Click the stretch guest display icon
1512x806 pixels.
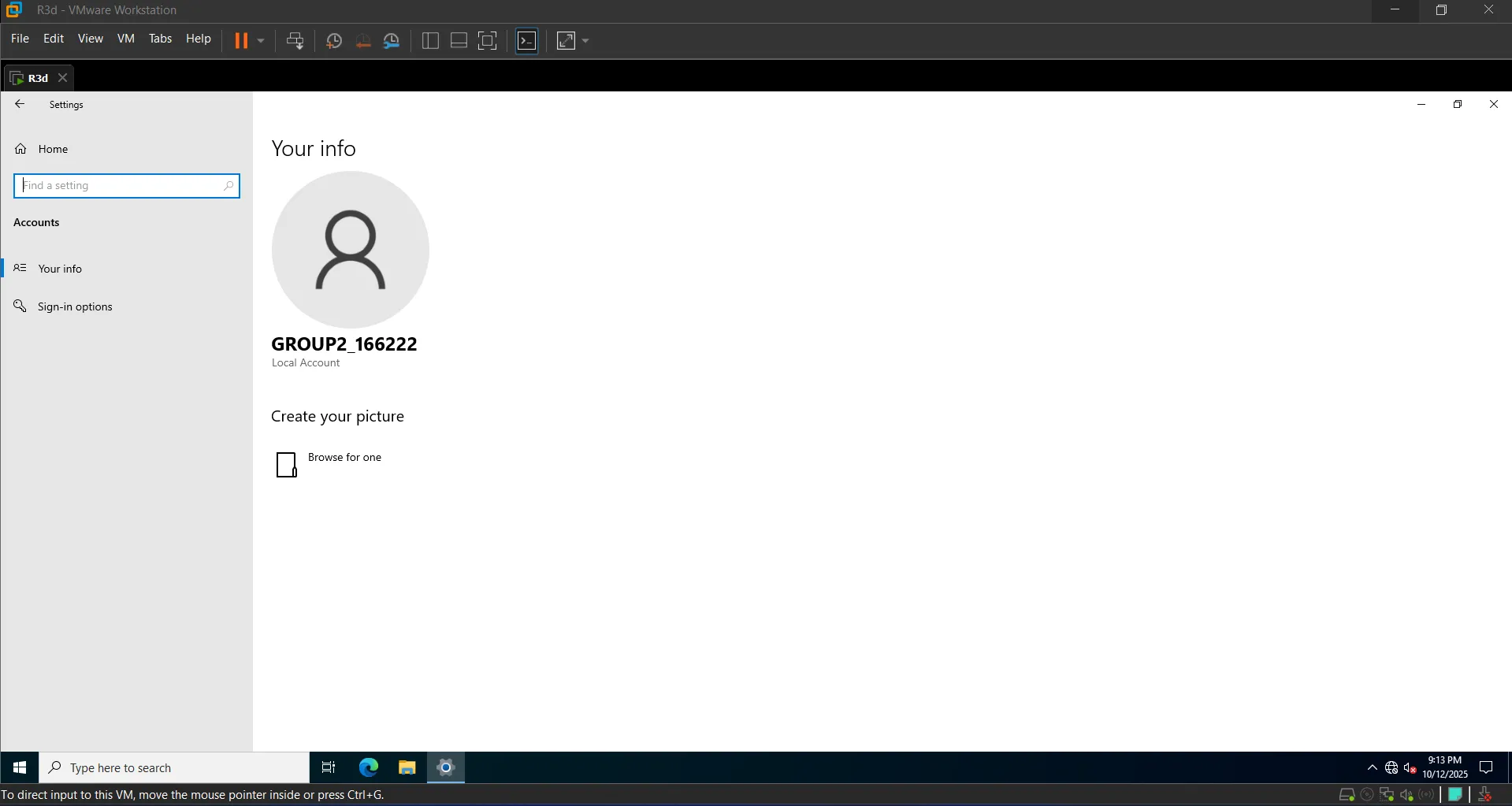tap(567, 41)
